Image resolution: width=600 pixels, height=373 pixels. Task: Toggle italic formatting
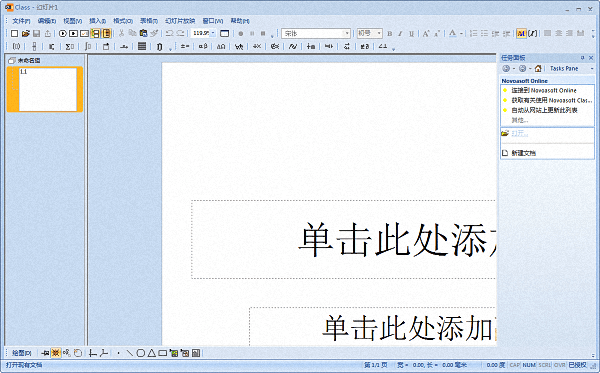400,34
